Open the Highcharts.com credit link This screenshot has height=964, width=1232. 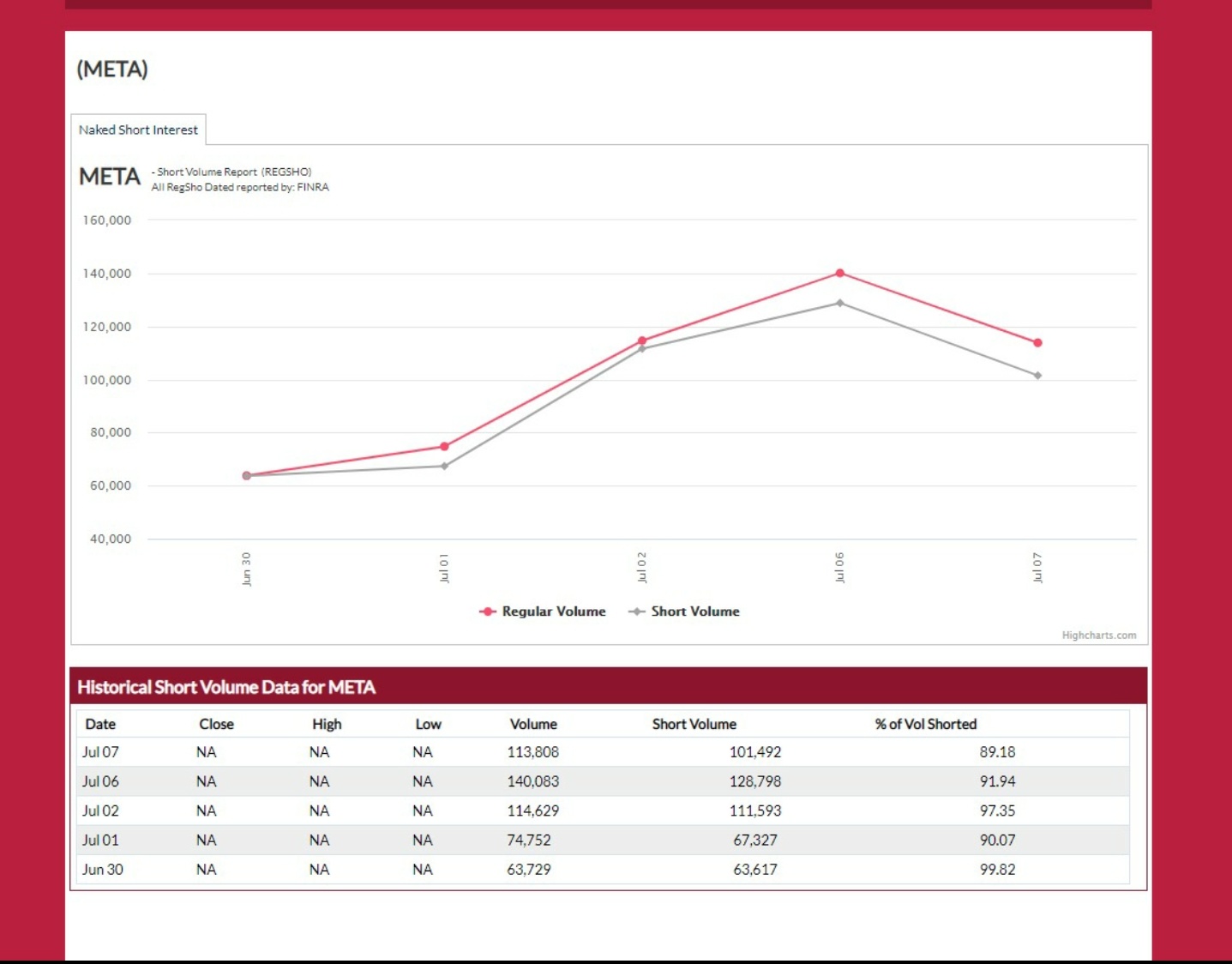tap(1098, 636)
